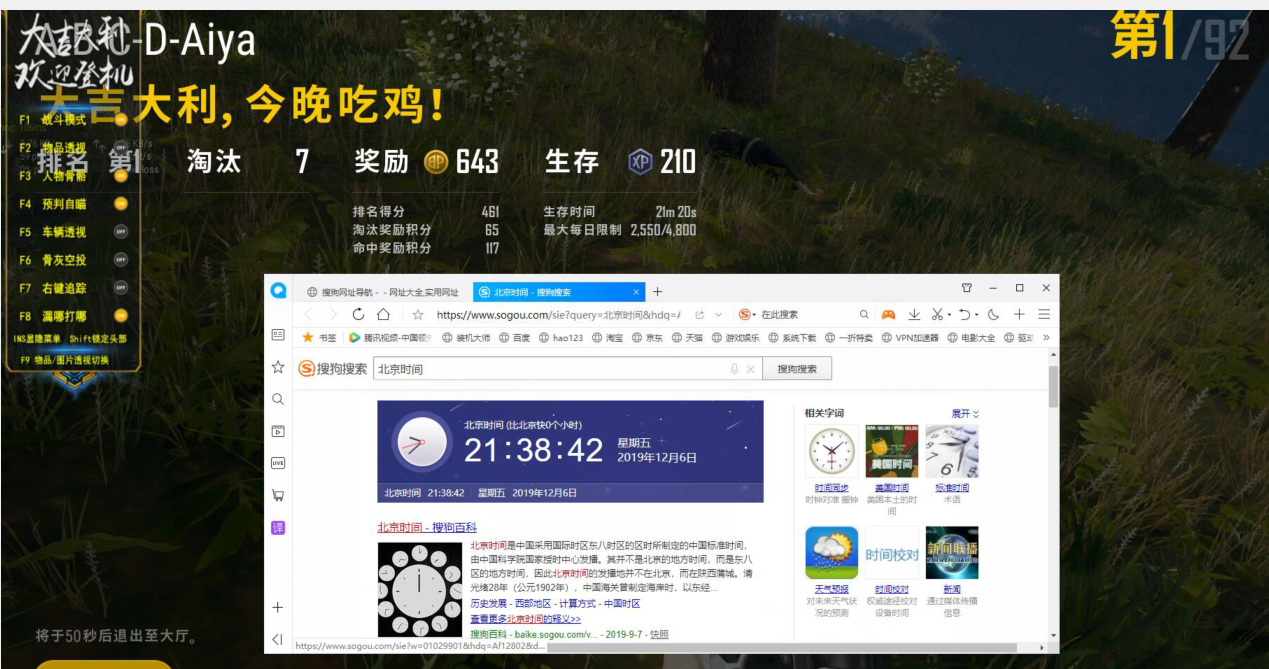Click the plus icon in browser toolbar

[x=1019, y=314]
